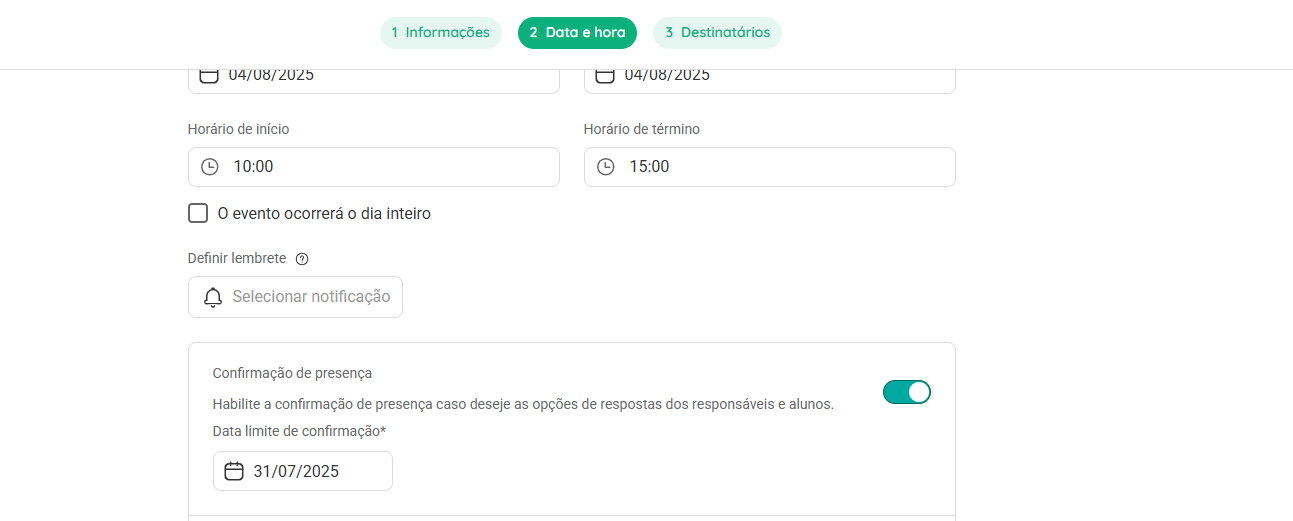The image size is (1293, 521).
Task: Click the 15:00 end time field
Action: point(770,167)
